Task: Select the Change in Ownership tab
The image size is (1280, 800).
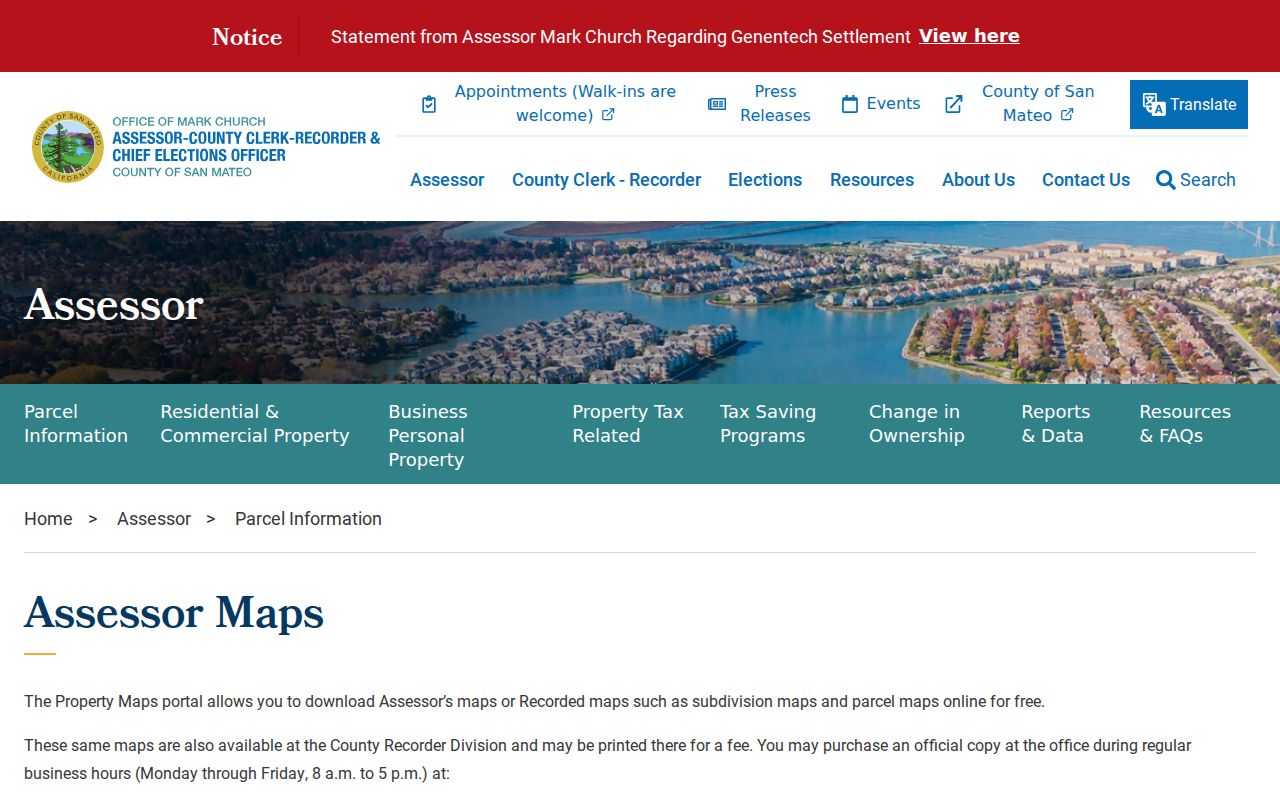Action: pyautogui.click(x=917, y=424)
